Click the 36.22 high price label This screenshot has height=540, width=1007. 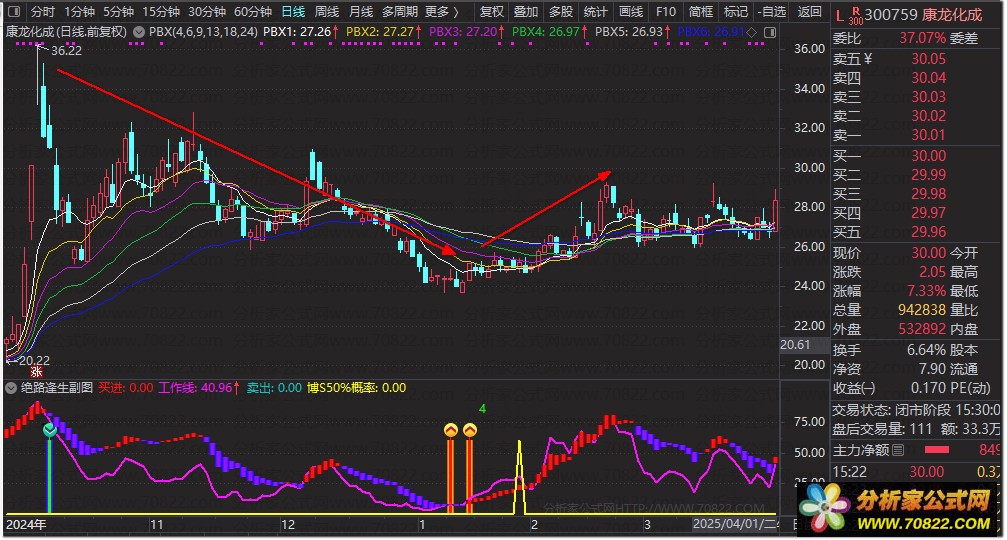click(66, 51)
